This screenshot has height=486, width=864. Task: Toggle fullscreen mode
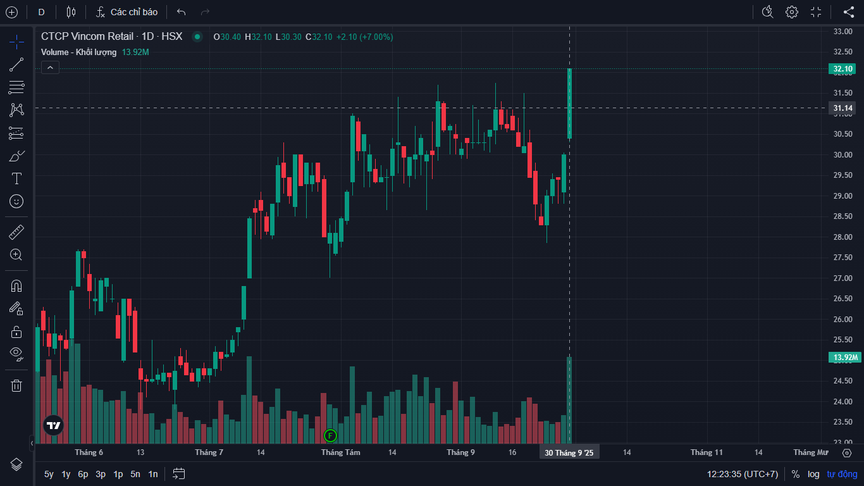click(816, 12)
